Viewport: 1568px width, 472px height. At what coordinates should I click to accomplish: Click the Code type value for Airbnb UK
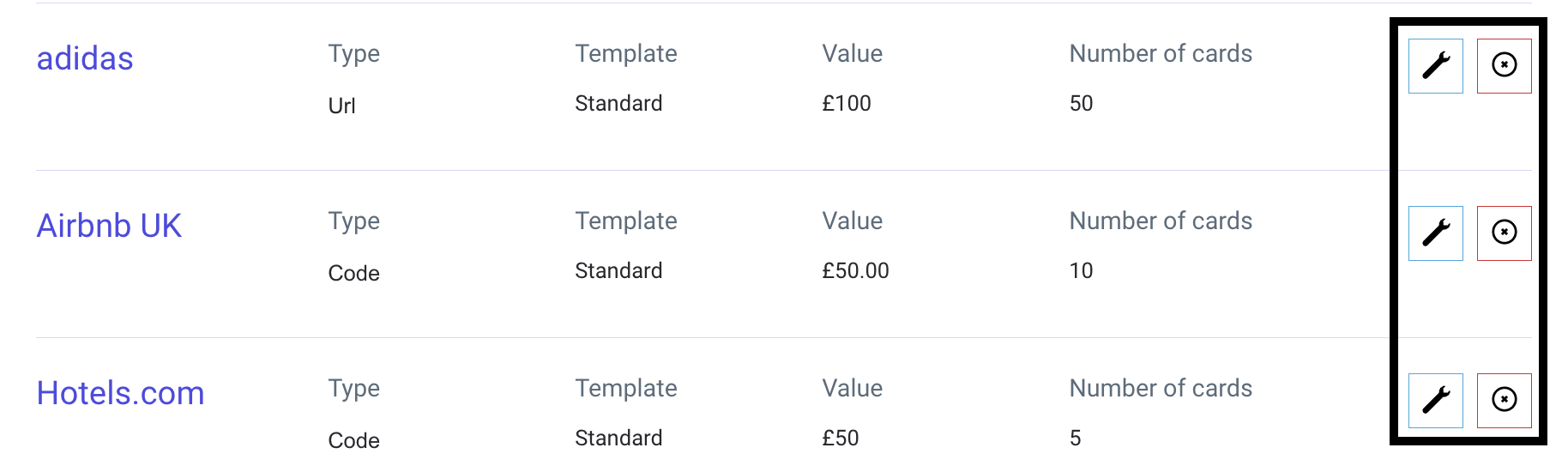[x=353, y=273]
